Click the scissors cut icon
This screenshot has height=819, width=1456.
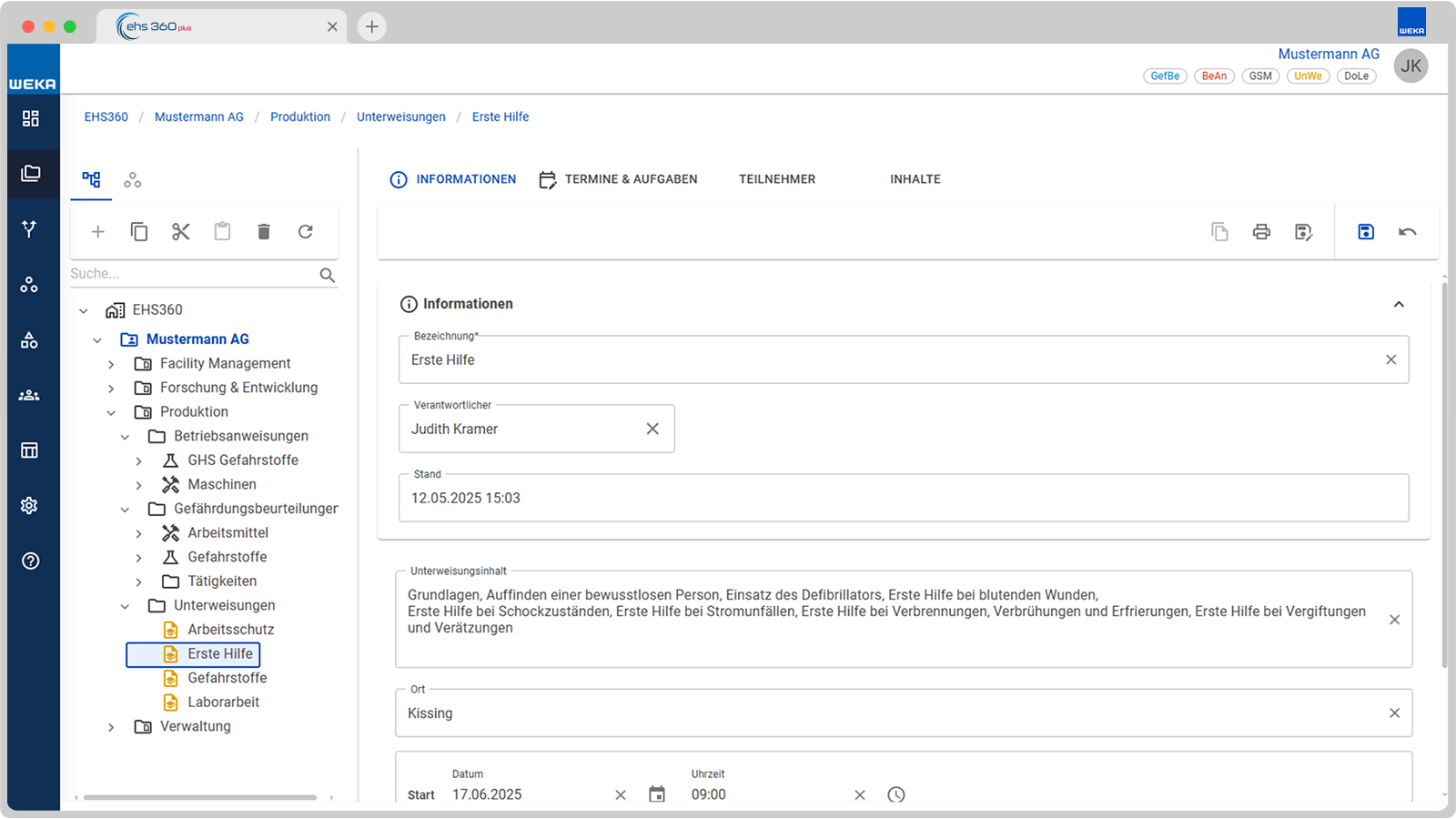point(181,232)
